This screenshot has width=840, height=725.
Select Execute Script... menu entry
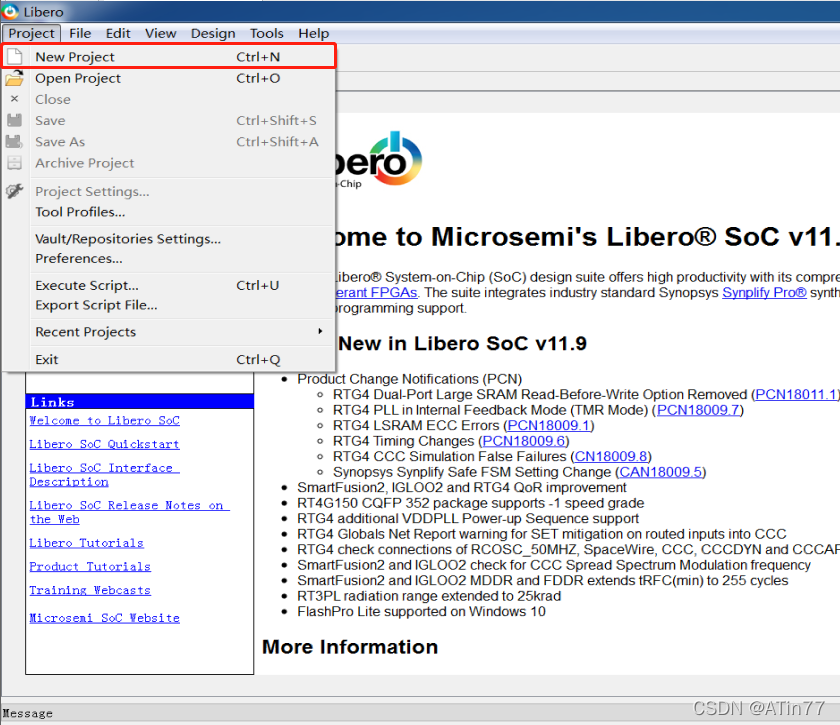(169, 285)
